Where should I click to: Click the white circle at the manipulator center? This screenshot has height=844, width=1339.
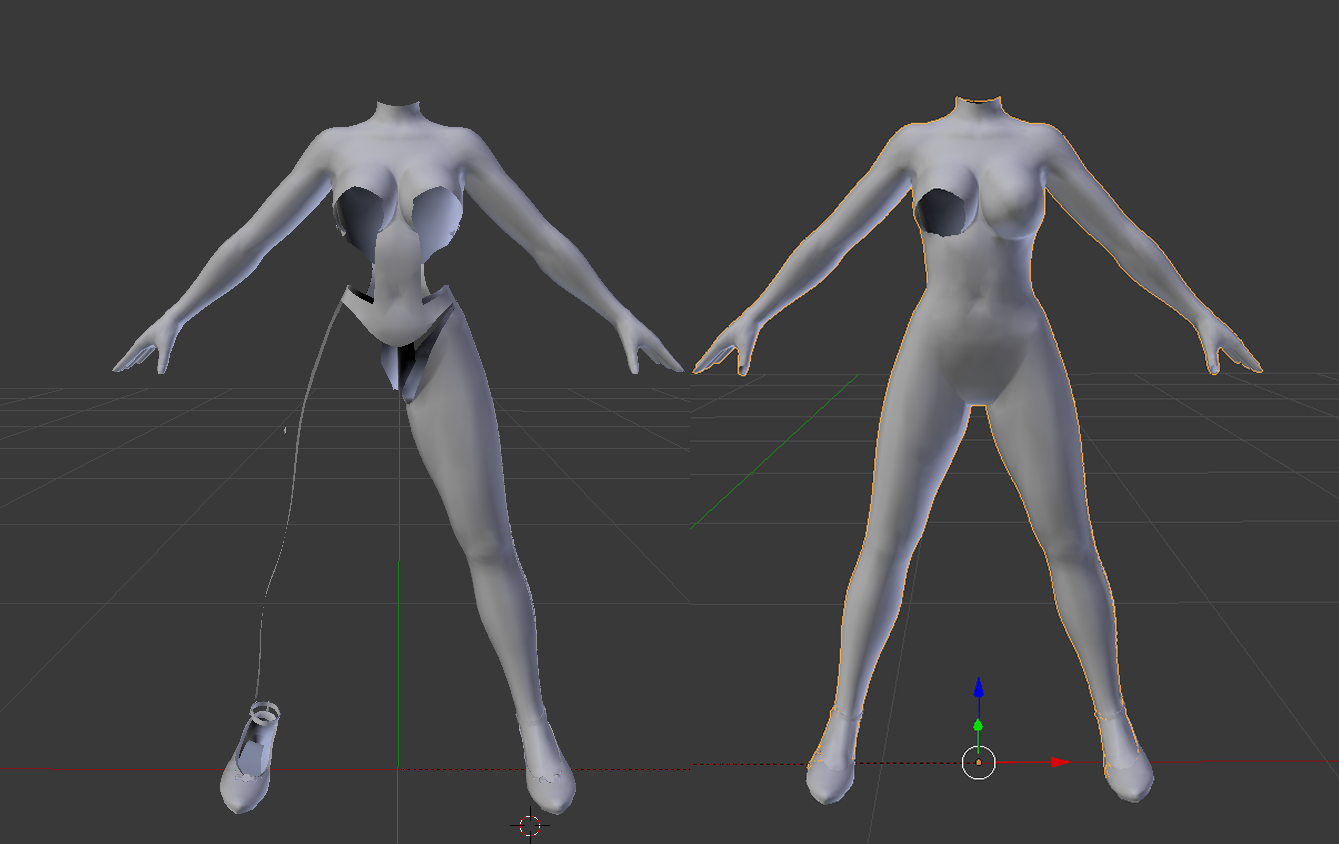(x=978, y=762)
